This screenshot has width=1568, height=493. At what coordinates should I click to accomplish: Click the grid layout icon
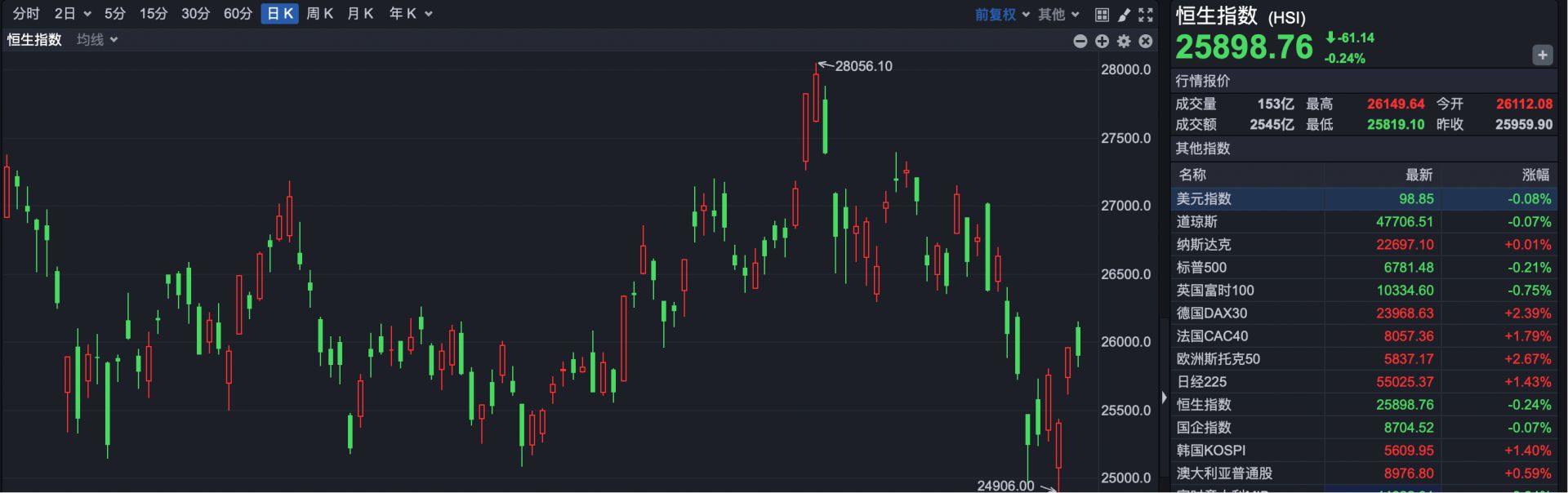(1102, 15)
